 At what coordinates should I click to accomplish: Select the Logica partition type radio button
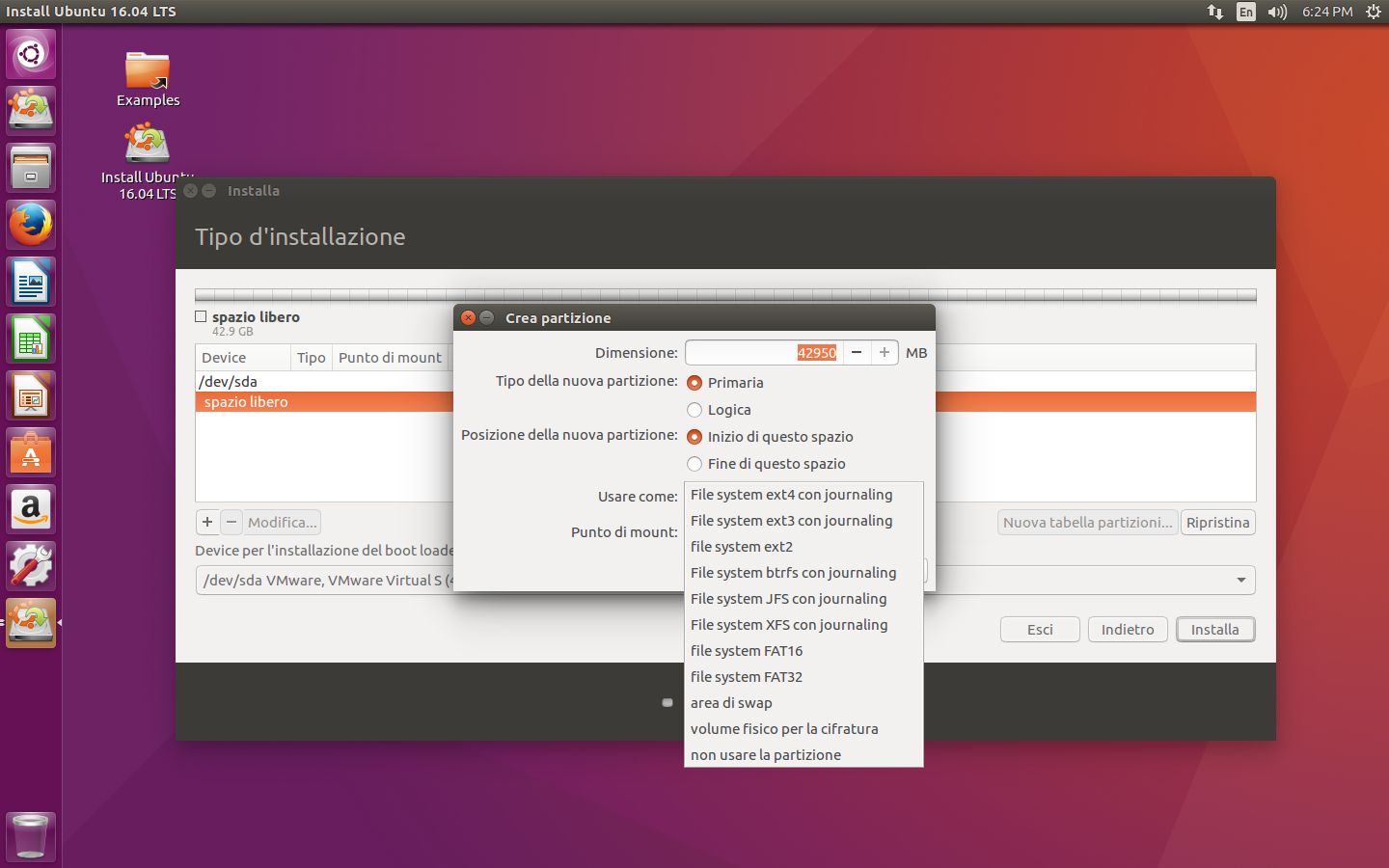click(694, 410)
